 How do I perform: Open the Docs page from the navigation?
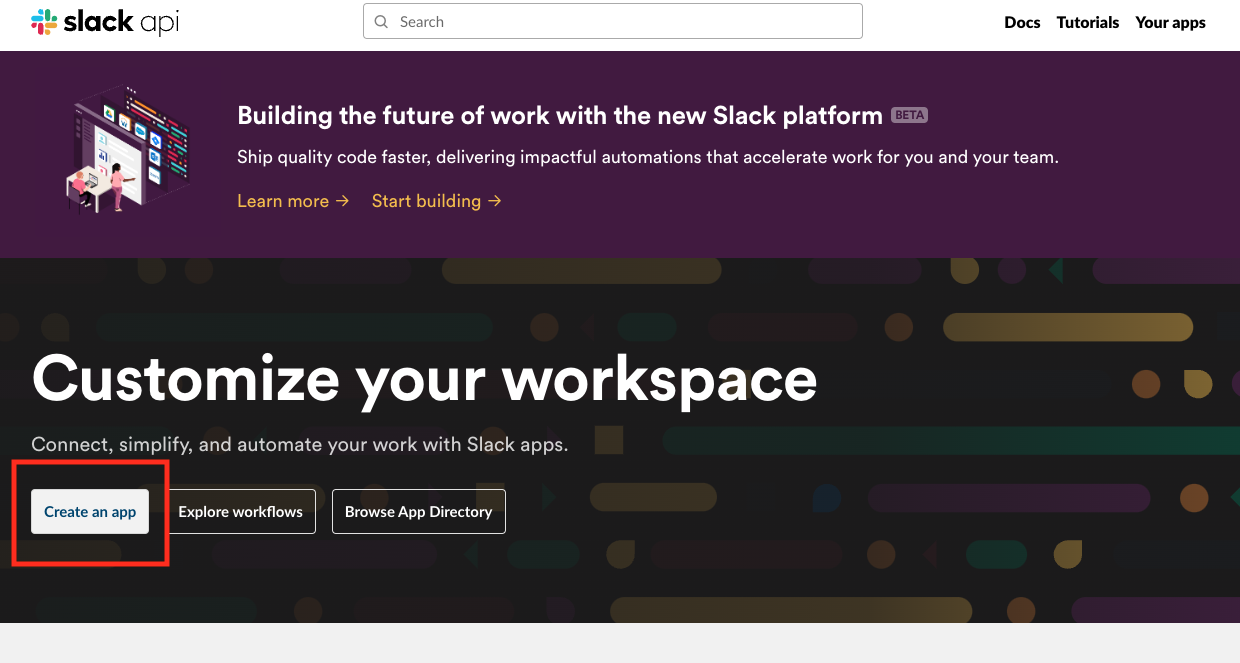pyautogui.click(x=1022, y=22)
